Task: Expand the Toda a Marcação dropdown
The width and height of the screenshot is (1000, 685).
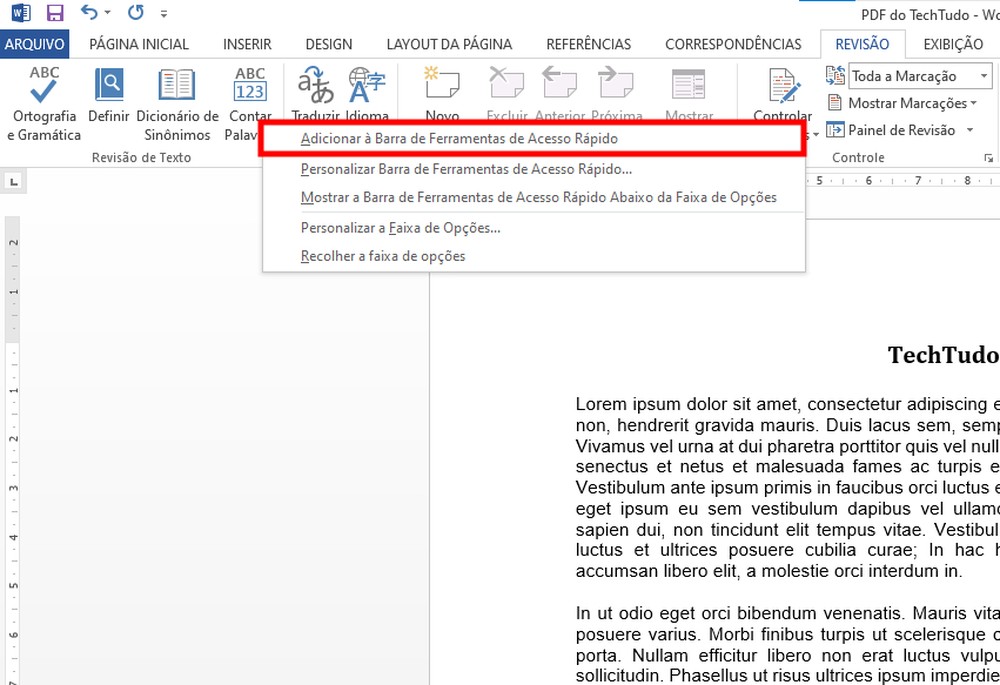Action: coord(984,76)
